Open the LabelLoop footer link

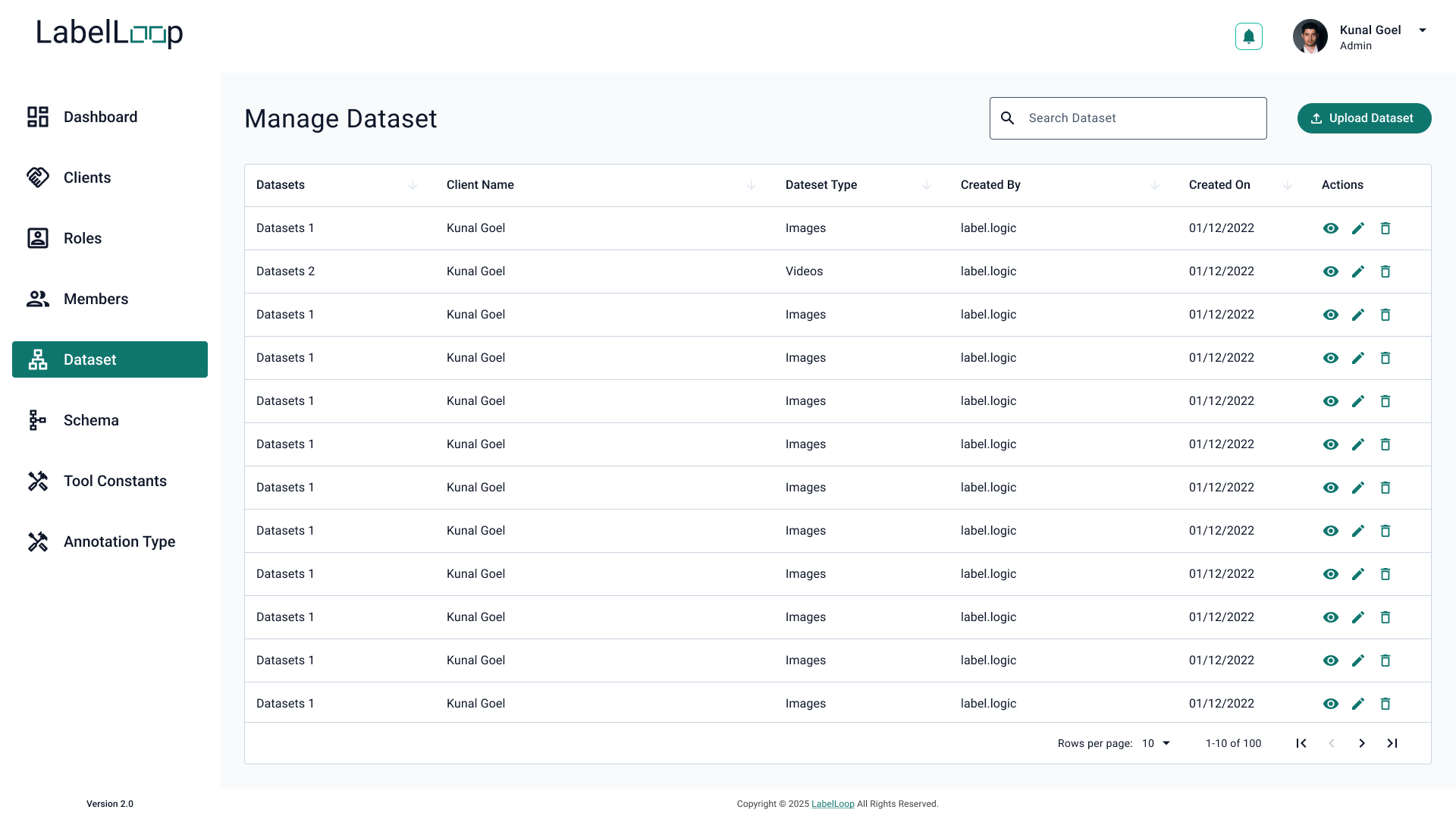(833, 804)
